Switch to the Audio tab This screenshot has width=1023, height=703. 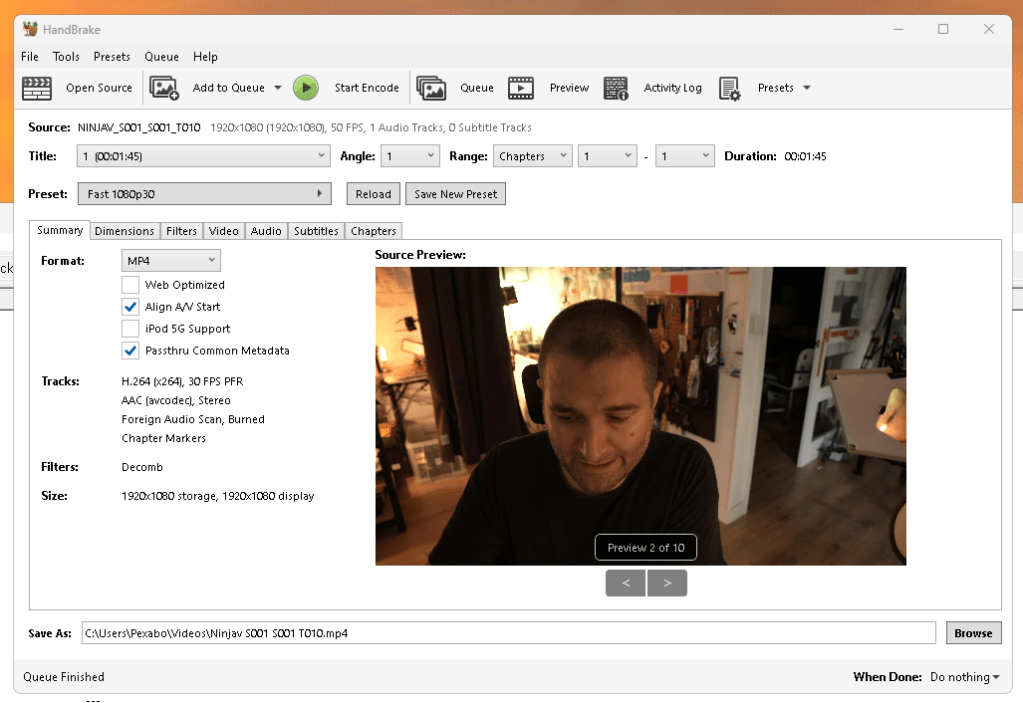[266, 231]
